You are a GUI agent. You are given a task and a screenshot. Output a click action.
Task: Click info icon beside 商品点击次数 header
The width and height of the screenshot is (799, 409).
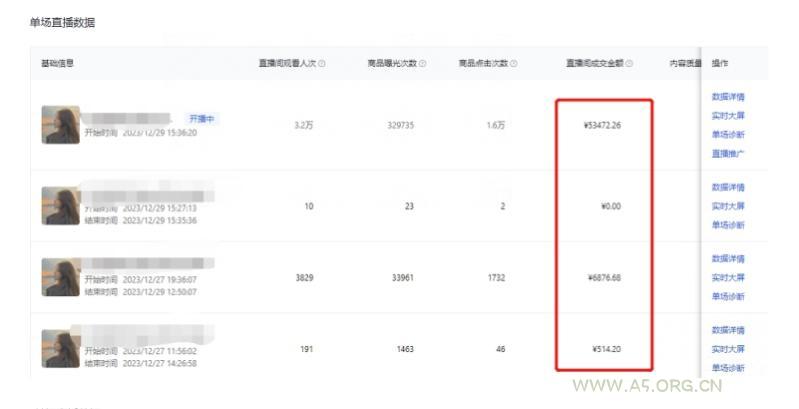click(x=514, y=64)
